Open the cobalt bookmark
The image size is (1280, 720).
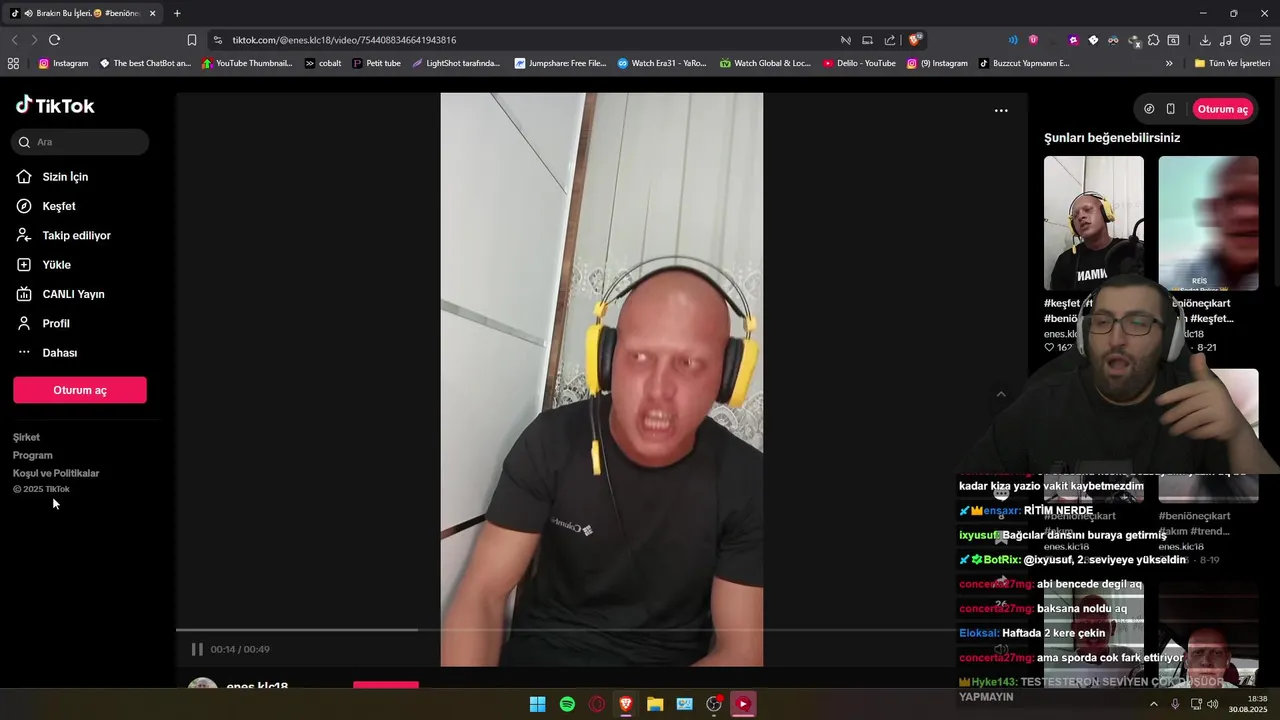[x=323, y=63]
